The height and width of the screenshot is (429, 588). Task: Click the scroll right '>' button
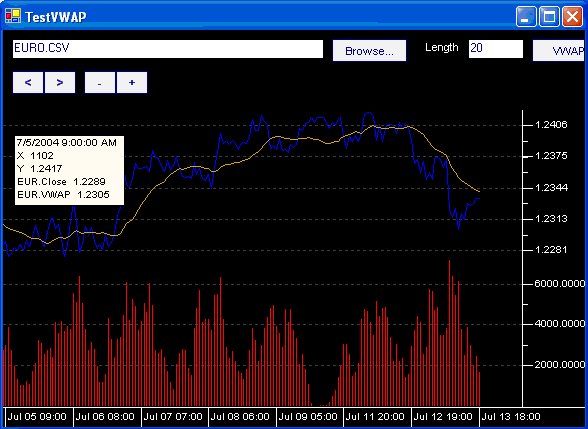click(60, 82)
